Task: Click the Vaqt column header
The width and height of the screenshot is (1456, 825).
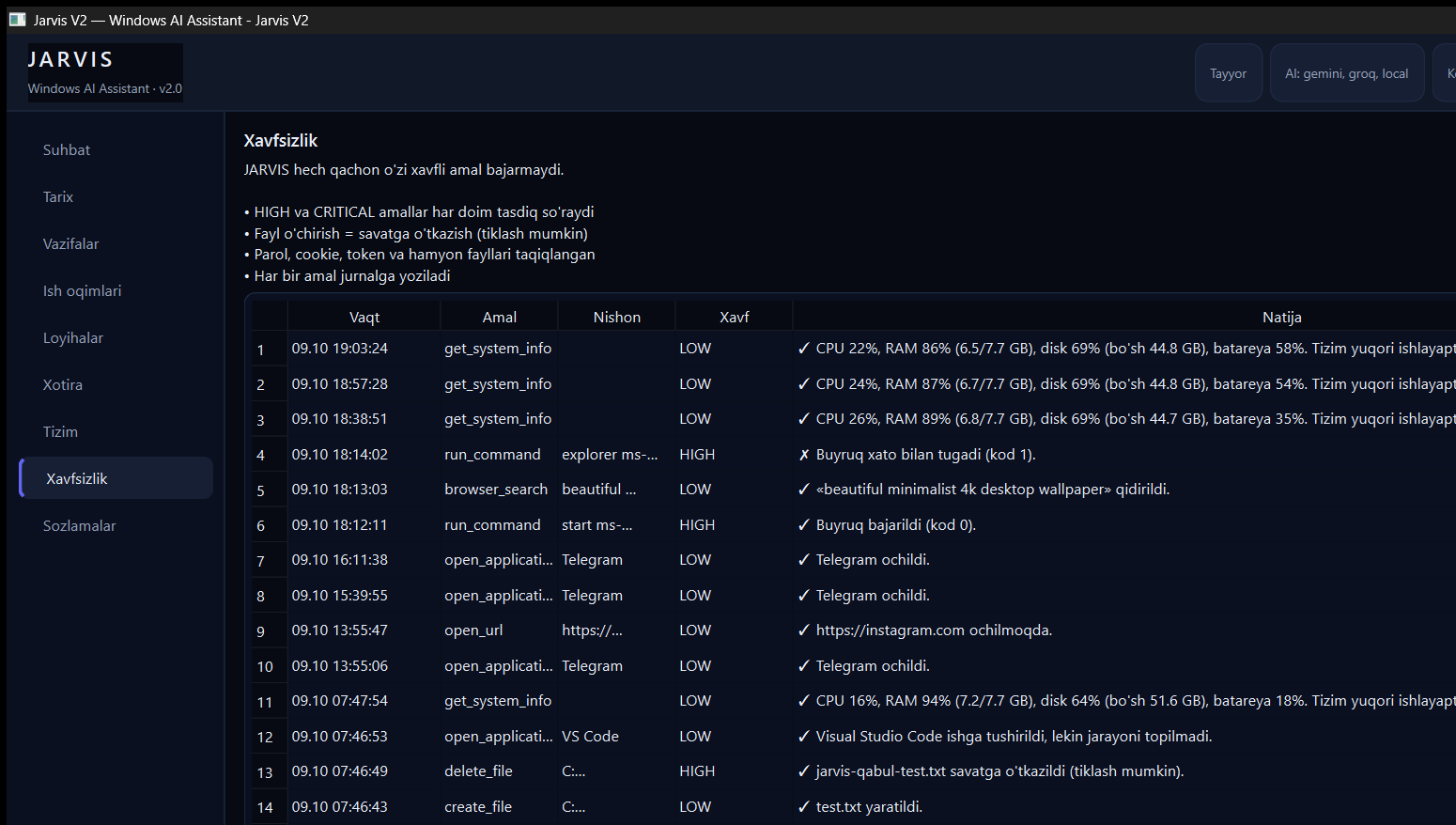Action: 364,317
